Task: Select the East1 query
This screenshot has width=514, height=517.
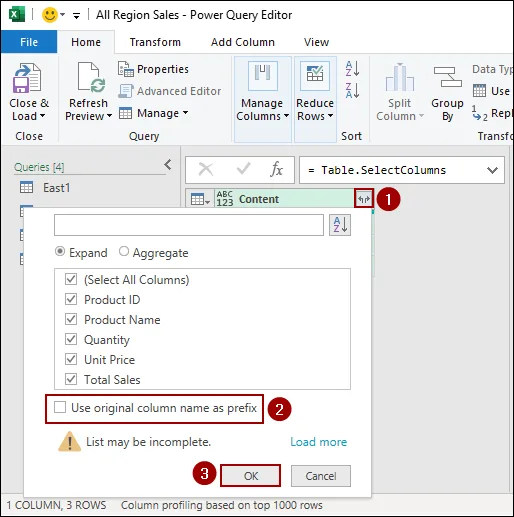Action: 57,188
